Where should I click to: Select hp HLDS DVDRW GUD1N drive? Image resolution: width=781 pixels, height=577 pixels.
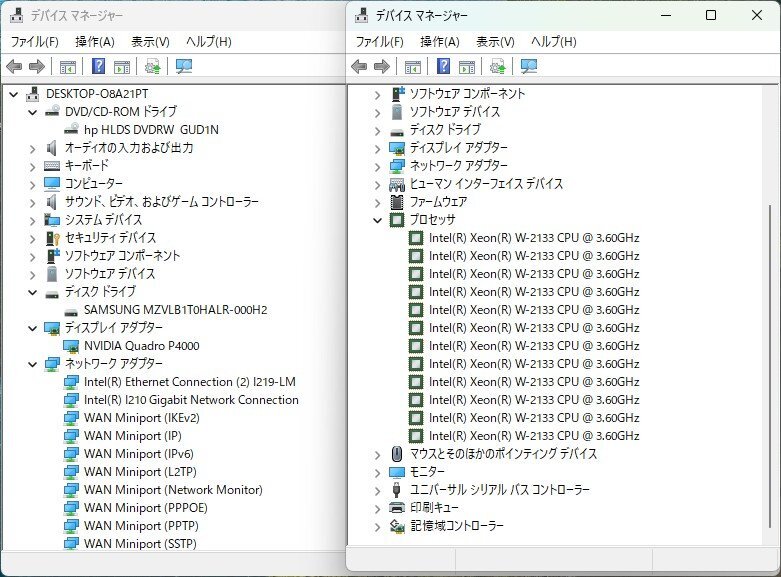[151, 130]
